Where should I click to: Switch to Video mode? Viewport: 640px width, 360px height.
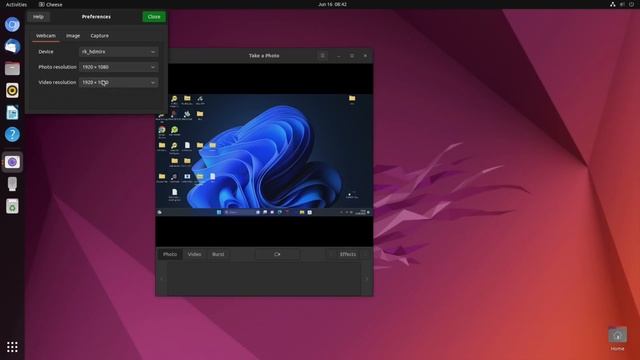click(194, 254)
